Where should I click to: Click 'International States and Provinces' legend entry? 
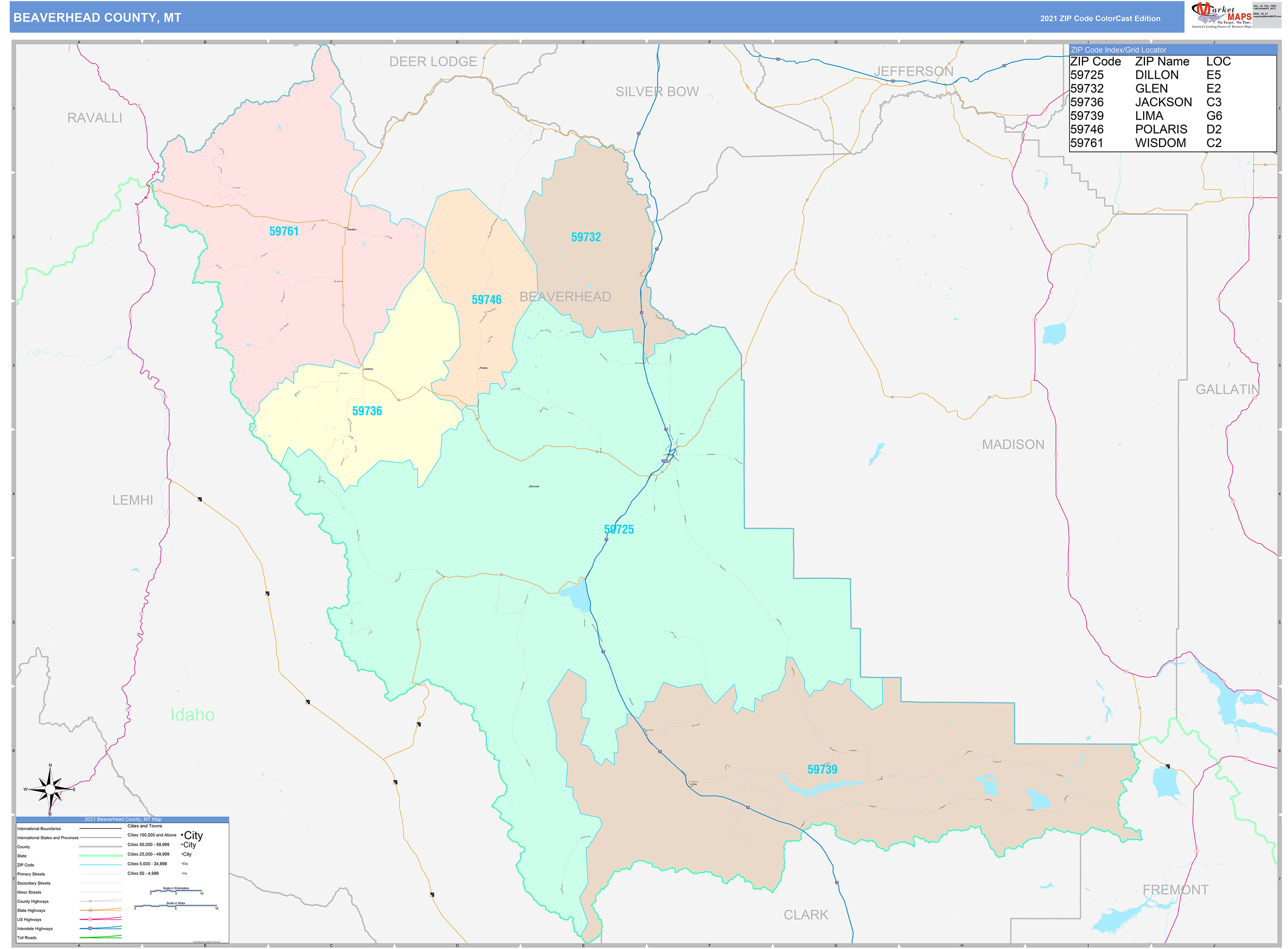tap(48, 838)
